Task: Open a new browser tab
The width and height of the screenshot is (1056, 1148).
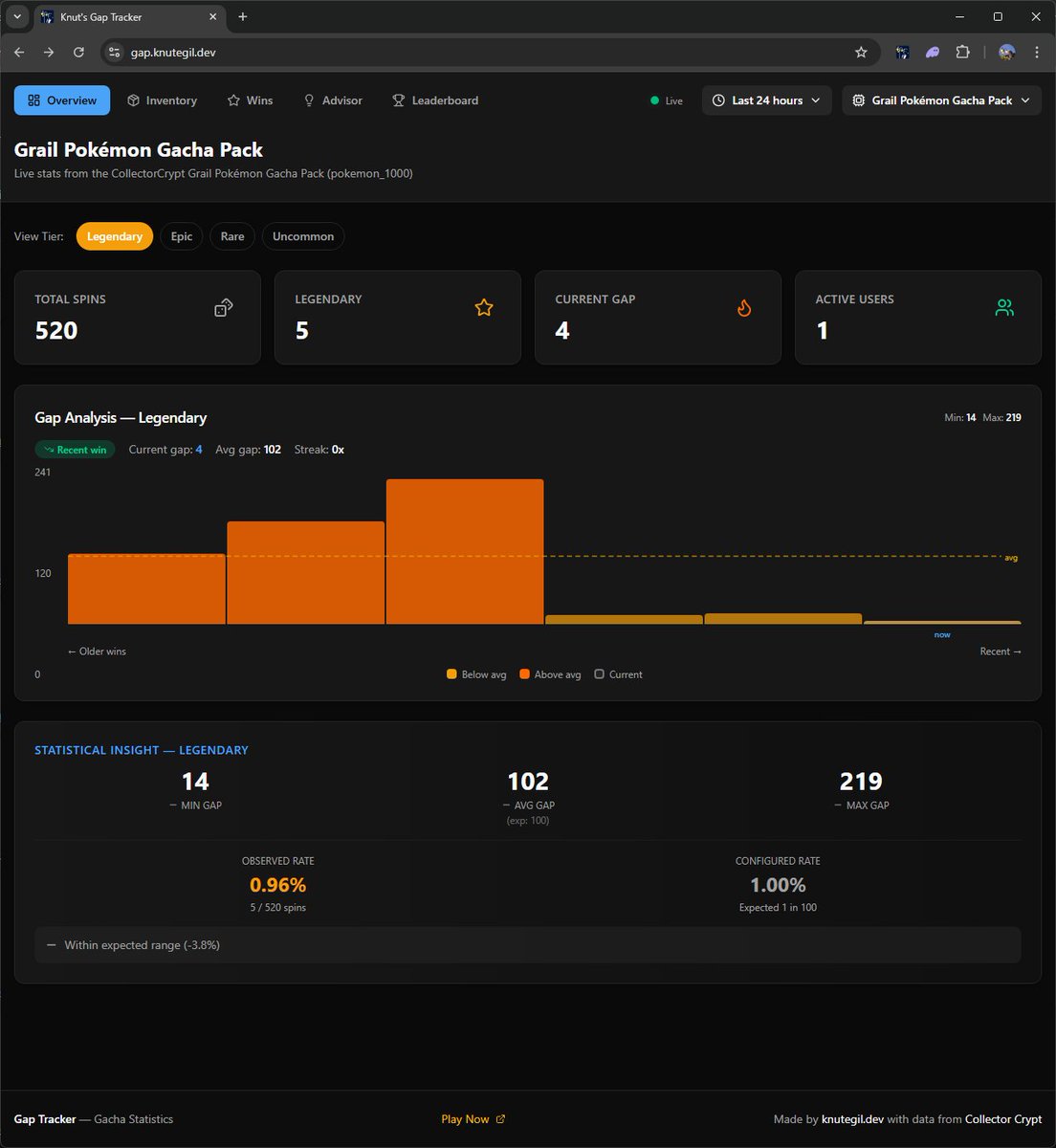Action: pyautogui.click(x=243, y=16)
